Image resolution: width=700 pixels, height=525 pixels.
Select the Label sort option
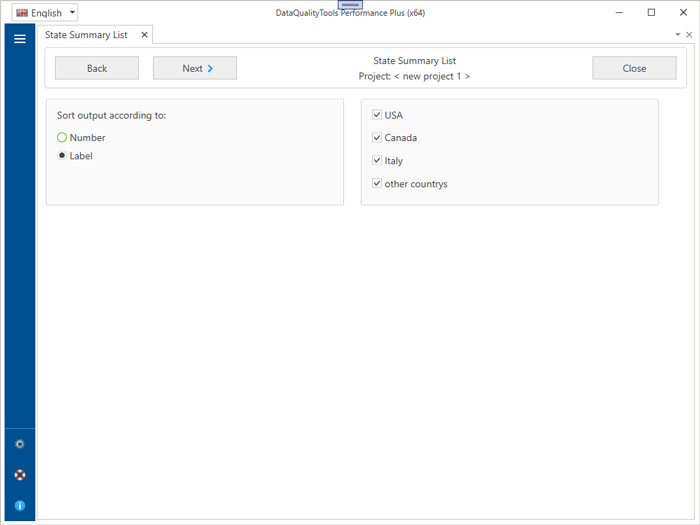tap(62, 156)
